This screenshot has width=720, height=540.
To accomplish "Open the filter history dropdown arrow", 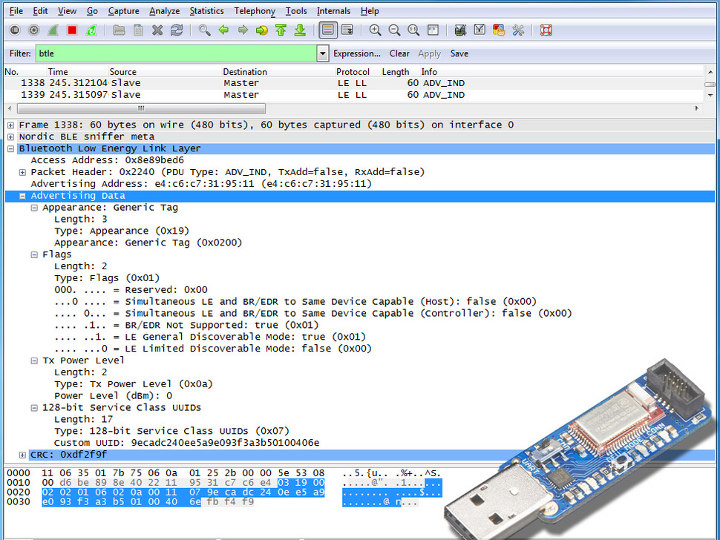I will pos(323,54).
